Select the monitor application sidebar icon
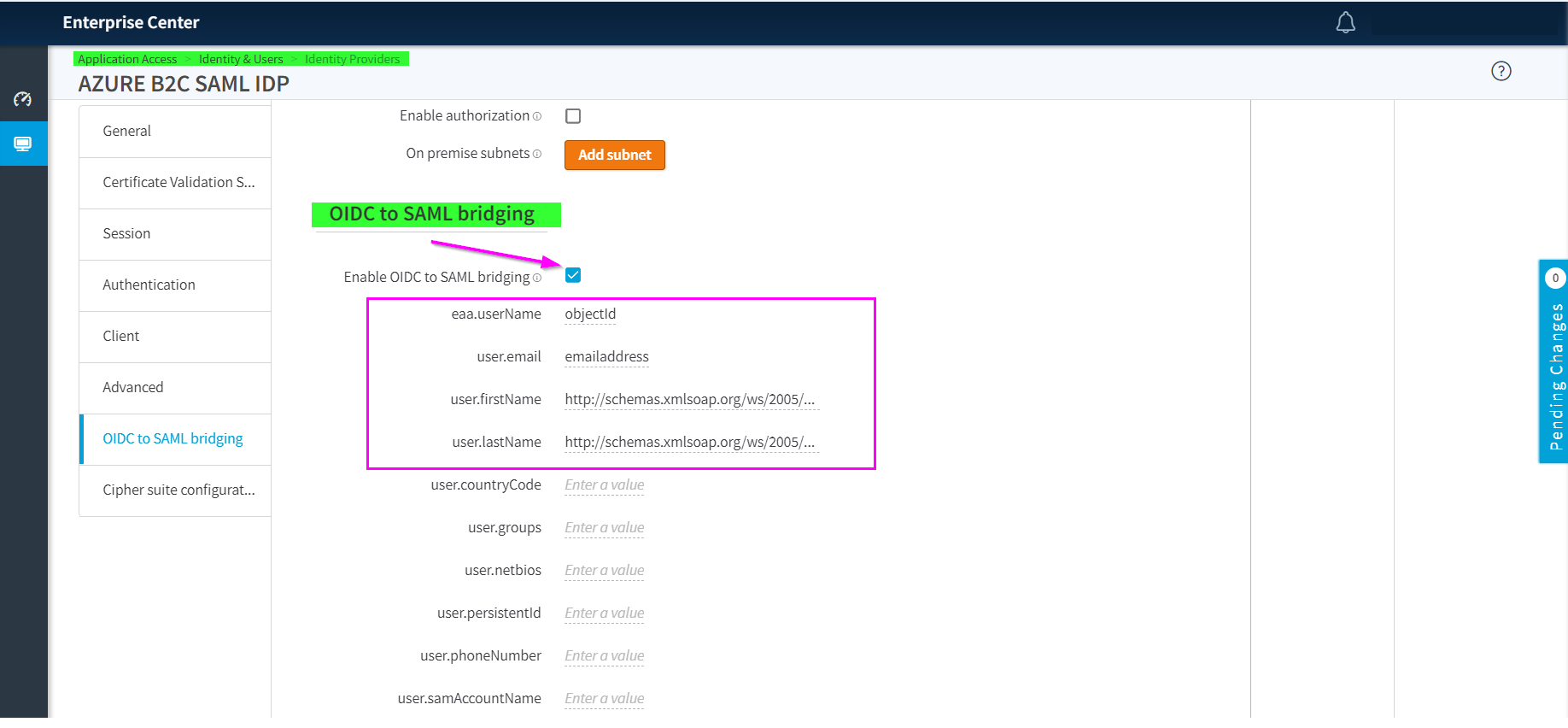The width and height of the screenshot is (1568, 728). [23, 144]
